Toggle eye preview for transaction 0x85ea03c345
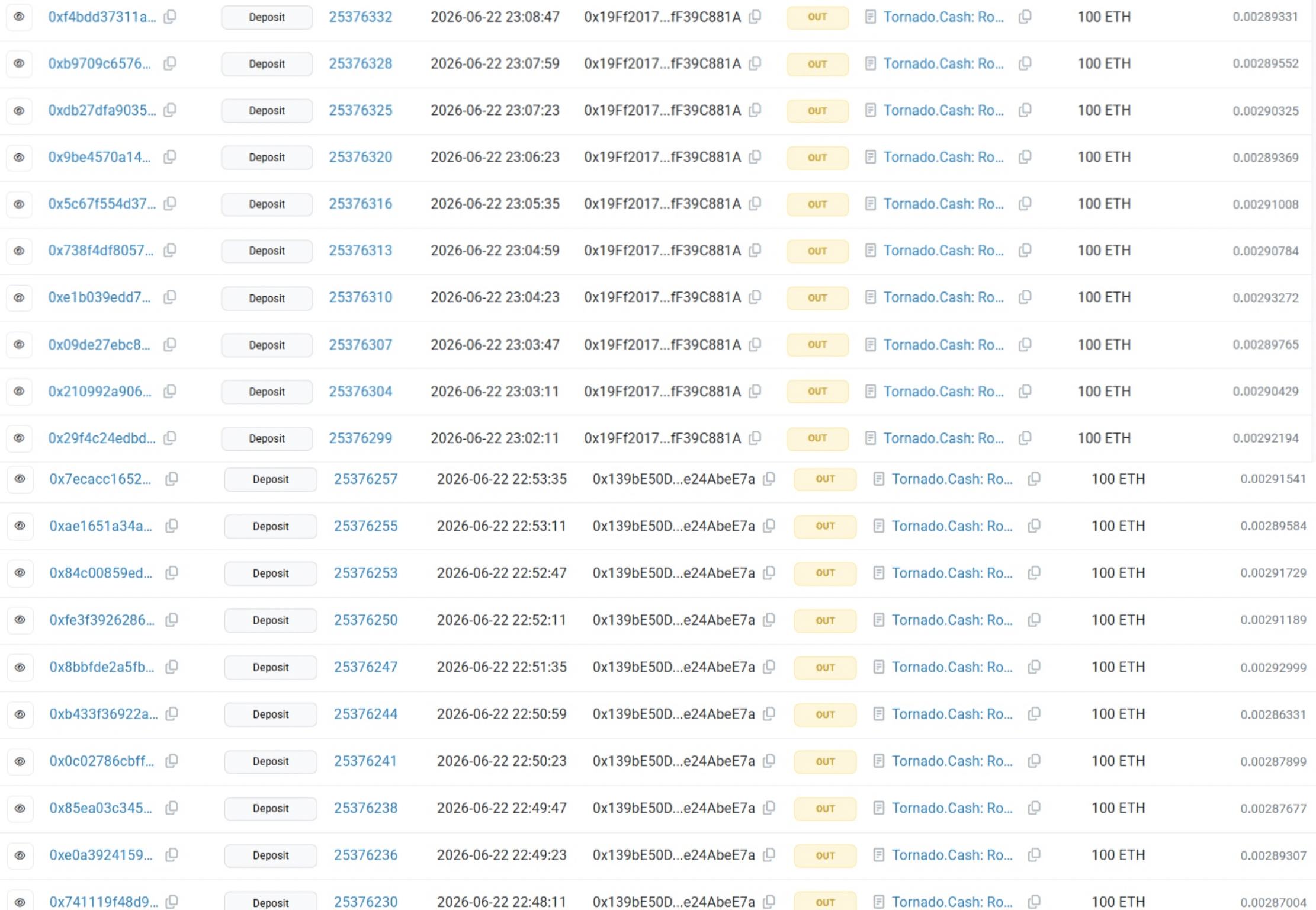Image resolution: width=1316 pixels, height=910 pixels. 20,808
